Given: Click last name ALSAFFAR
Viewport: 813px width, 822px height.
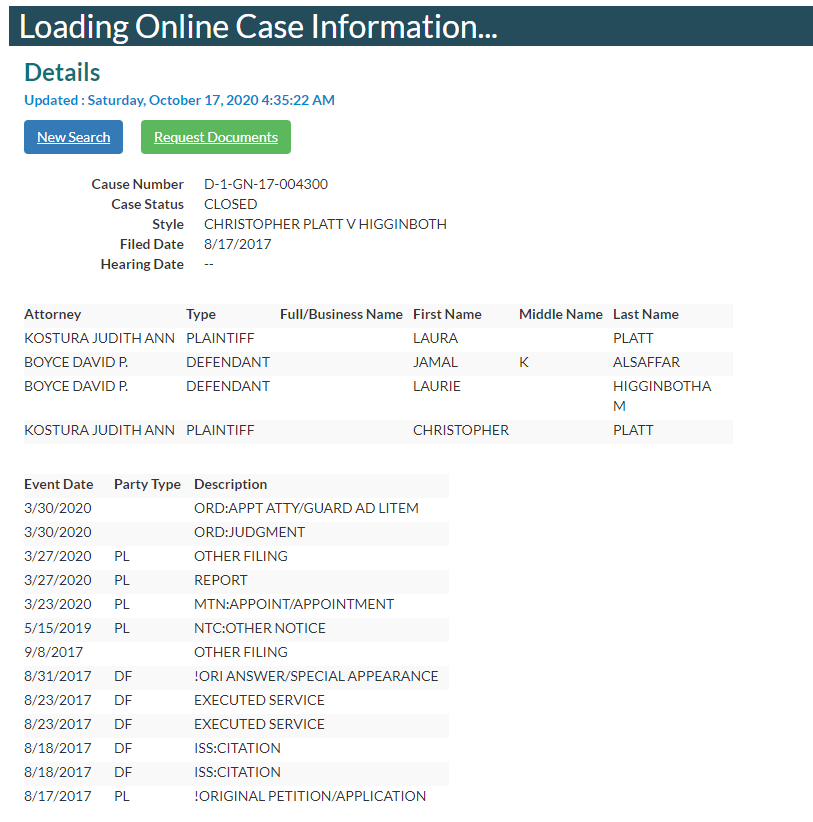Looking at the screenshot, I should point(646,362).
